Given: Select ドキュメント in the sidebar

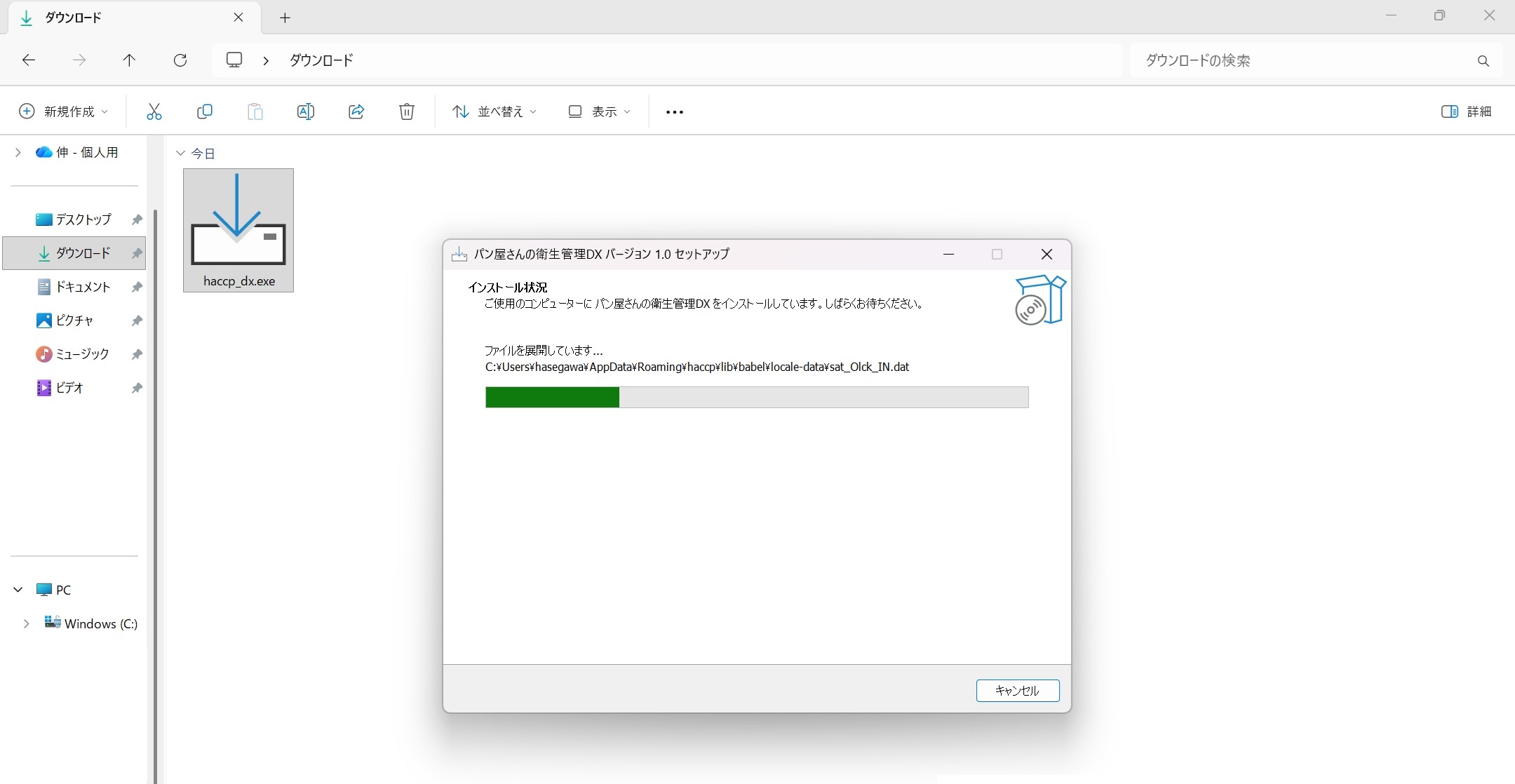Looking at the screenshot, I should click(x=83, y=287).
